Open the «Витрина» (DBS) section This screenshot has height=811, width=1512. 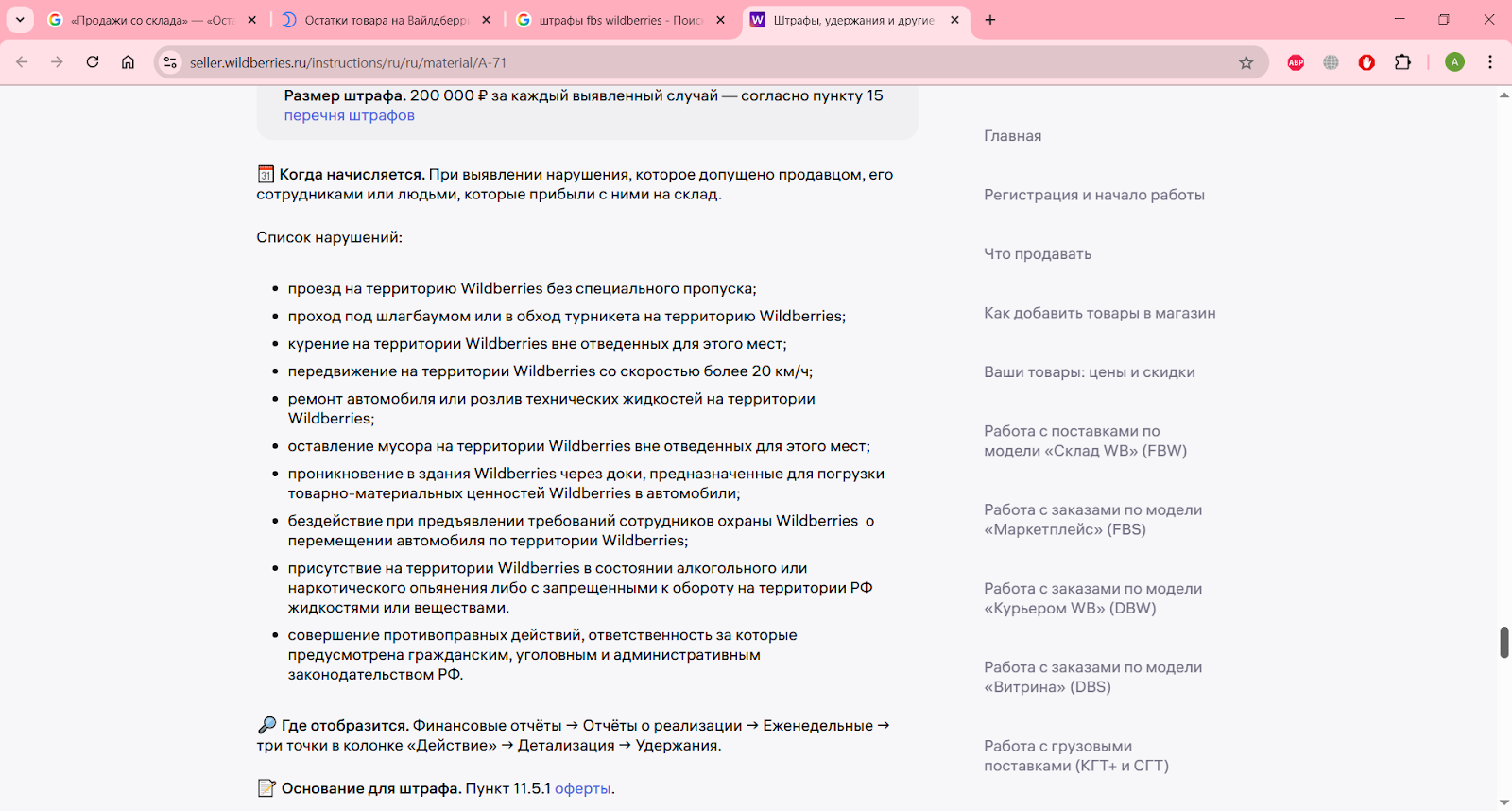[1093, 677]
